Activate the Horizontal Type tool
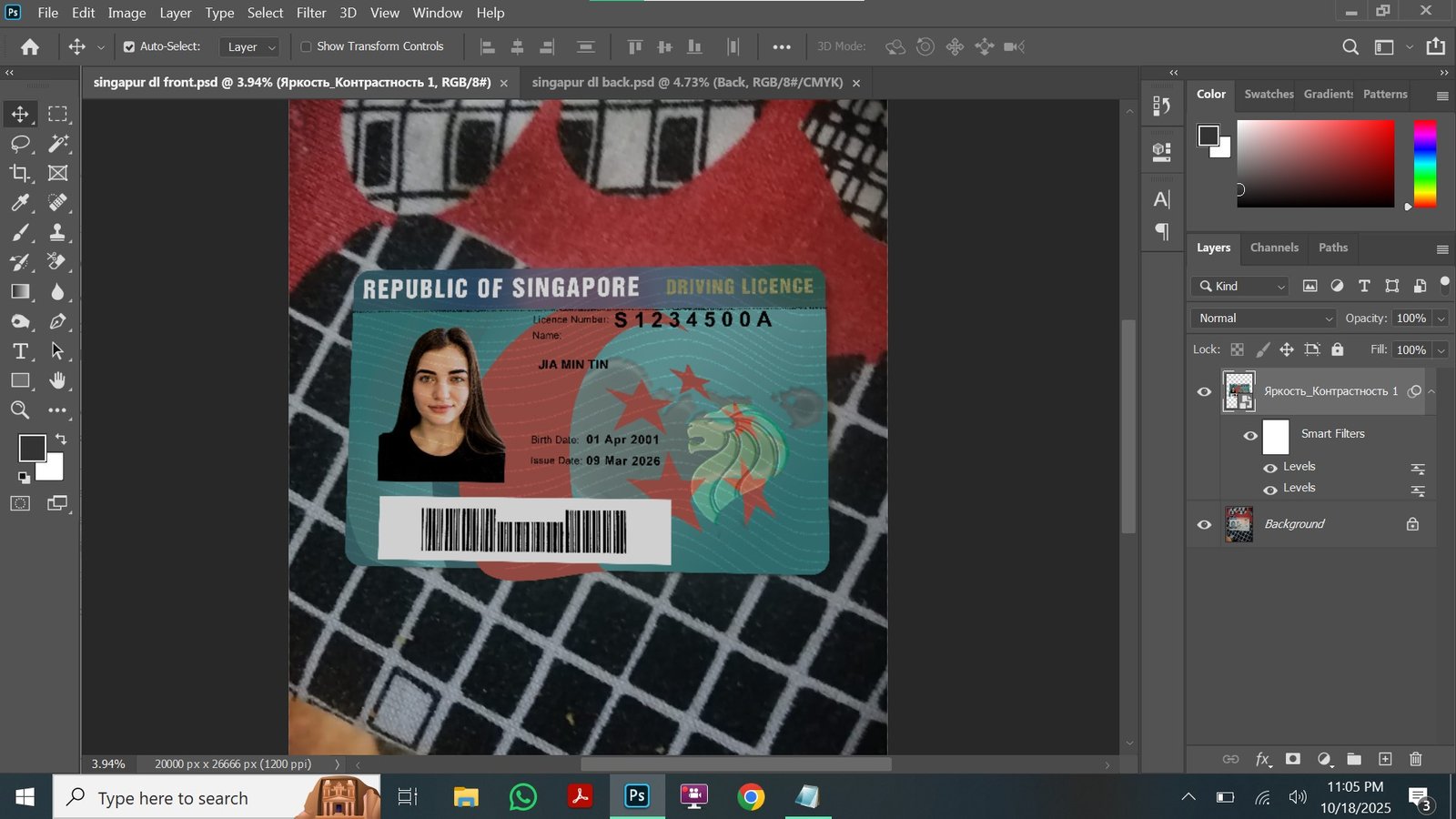This screenshot has width=1456, height=819. point(20,351)
